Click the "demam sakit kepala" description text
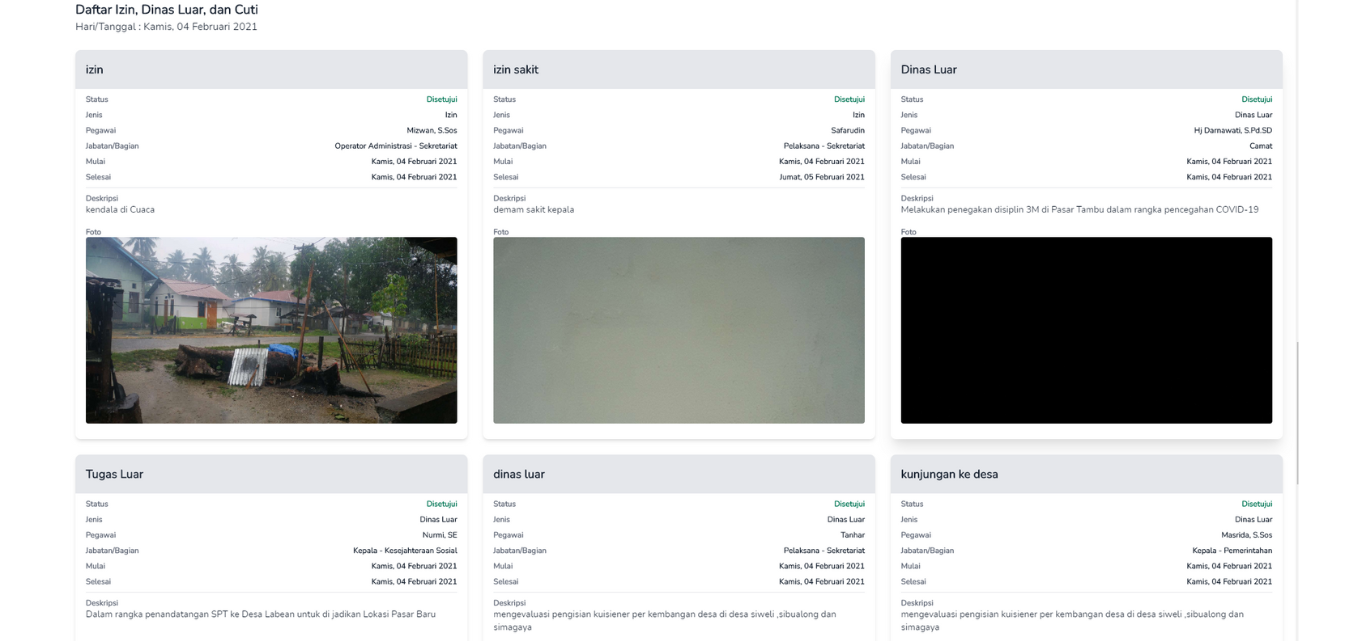The width and height of the screenshot is (1366, 641). point(533,210)
